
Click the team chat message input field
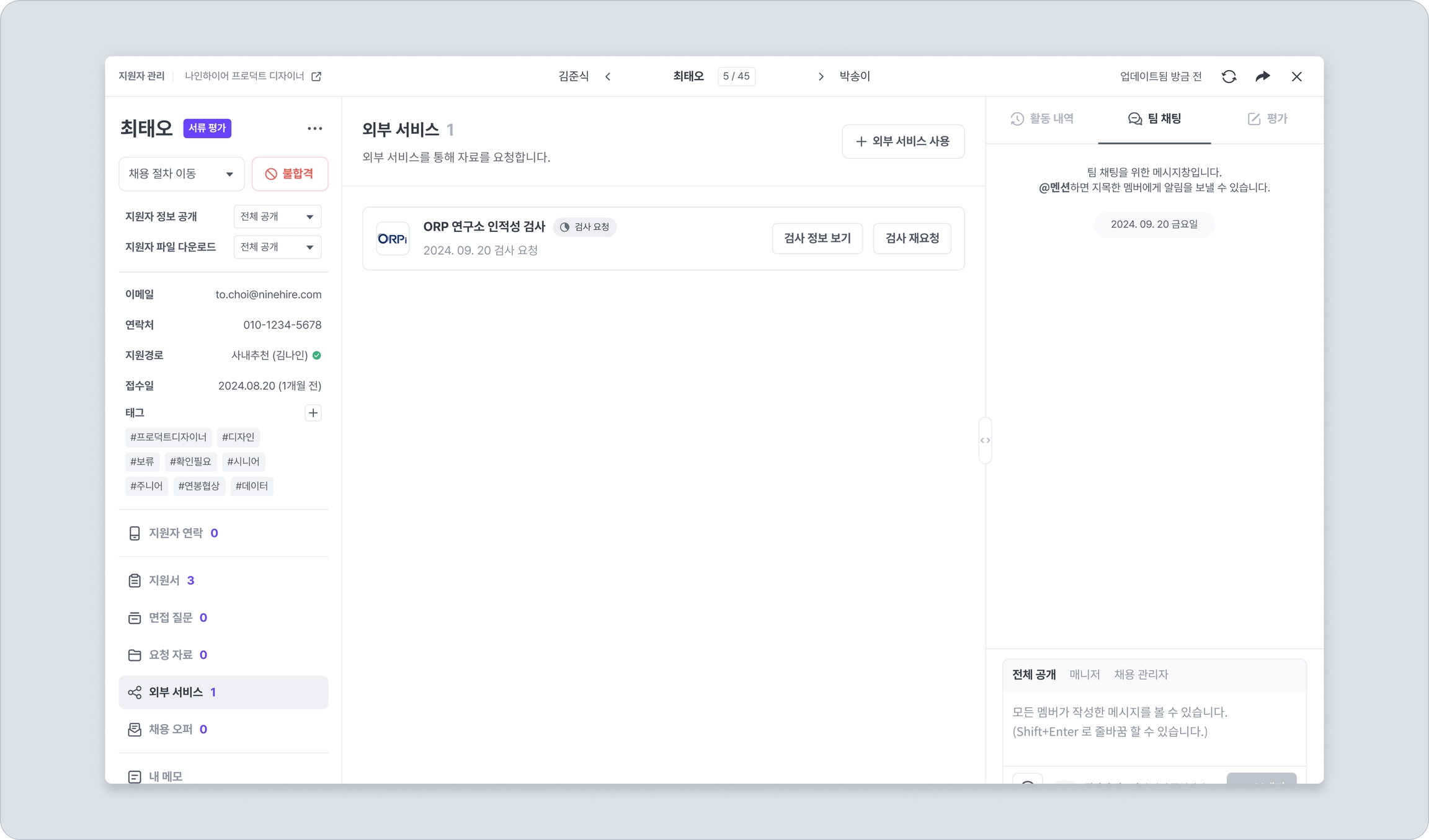coord(1154,722)
